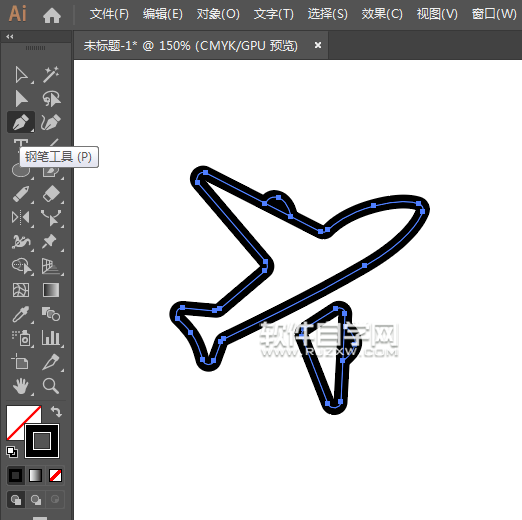522x520 pixels.
Task: Reset to default fill and stroke
Action: (12, 452)
